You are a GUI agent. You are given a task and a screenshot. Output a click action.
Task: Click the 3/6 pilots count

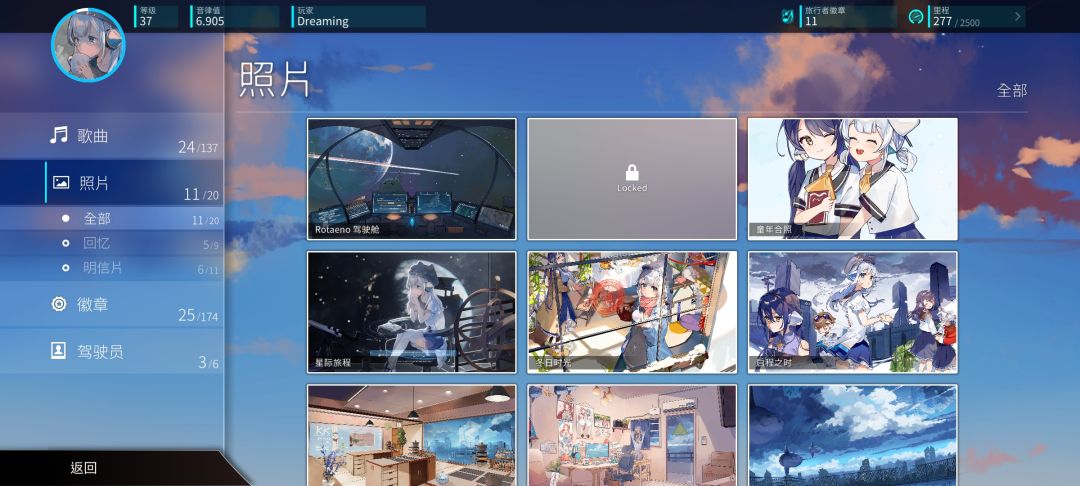(208, 363)
